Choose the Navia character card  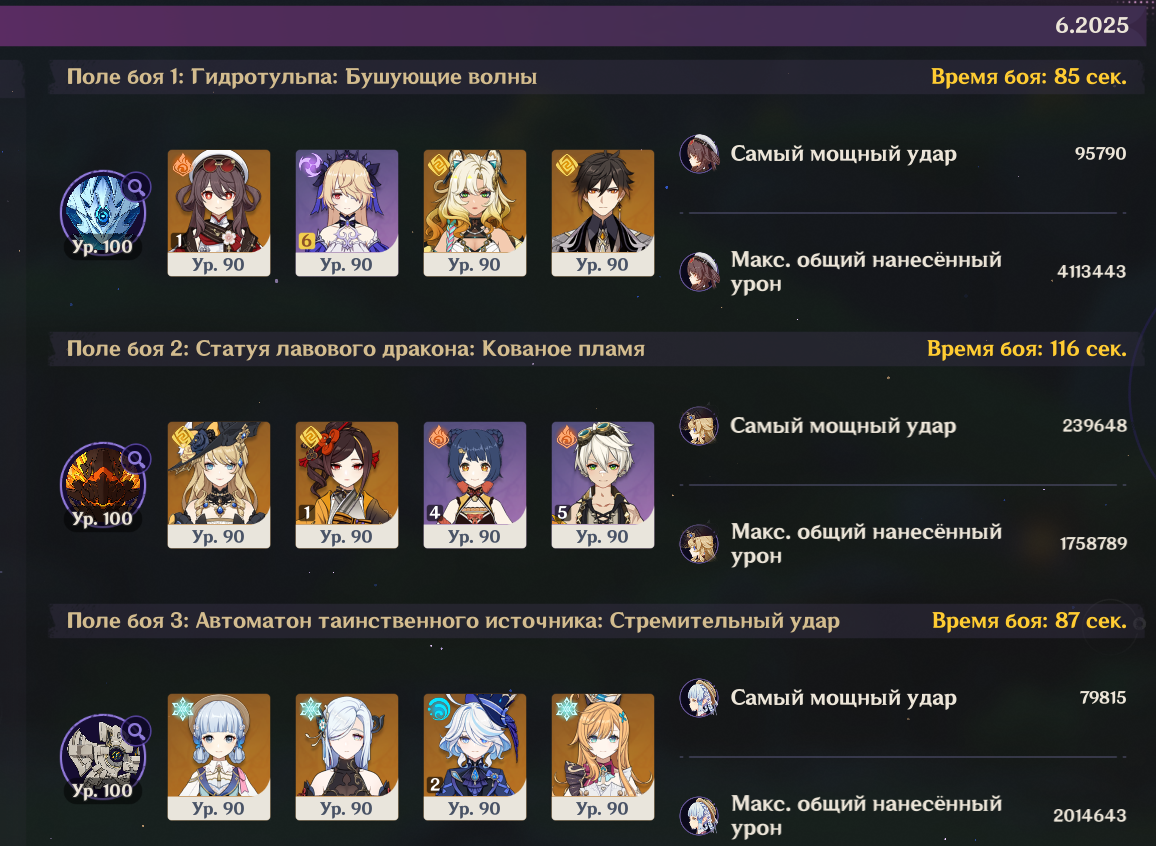coord(219,485)
